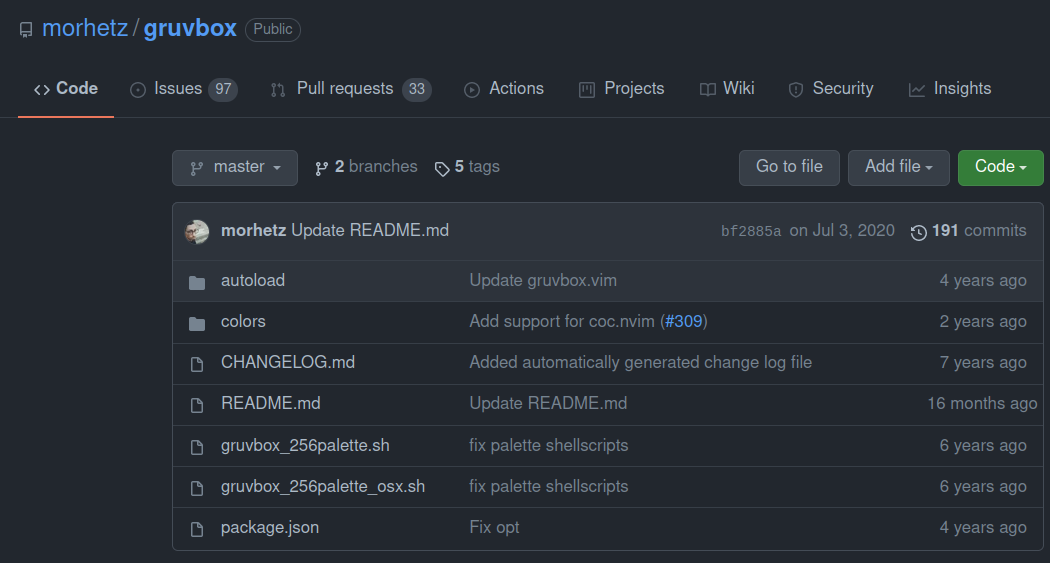The width and height of the screenshot is (1050, 563).
Task: Open the Update README.md commit message in the header
Action: coord(370,231)
